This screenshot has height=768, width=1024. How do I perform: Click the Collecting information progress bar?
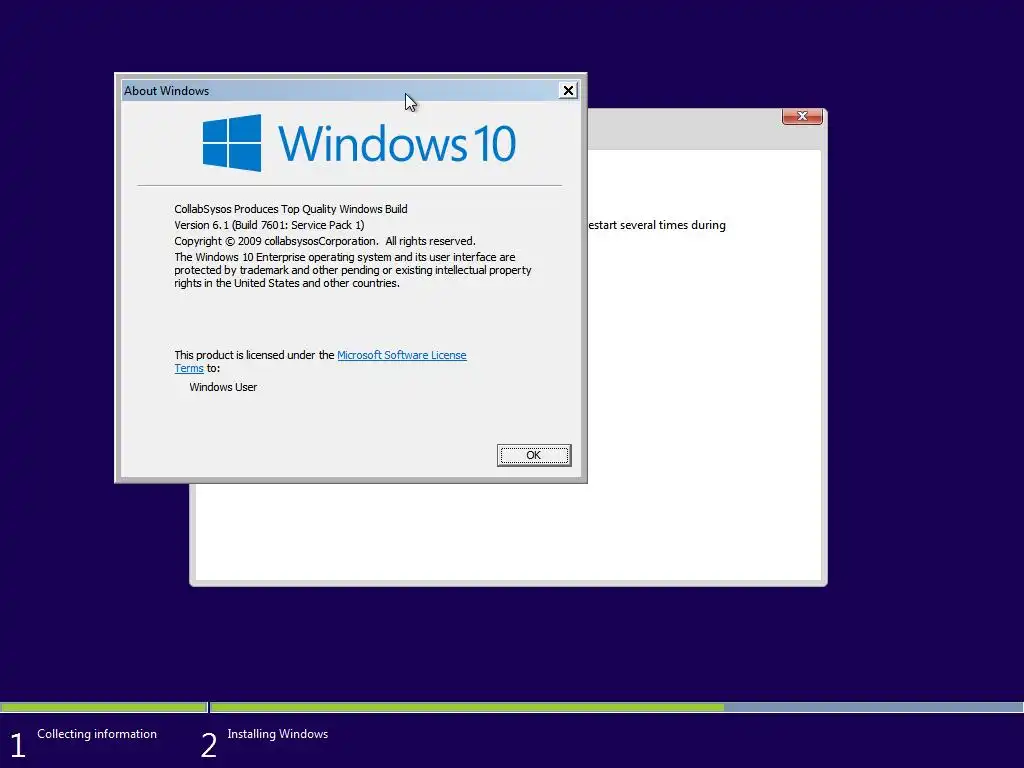103,707
